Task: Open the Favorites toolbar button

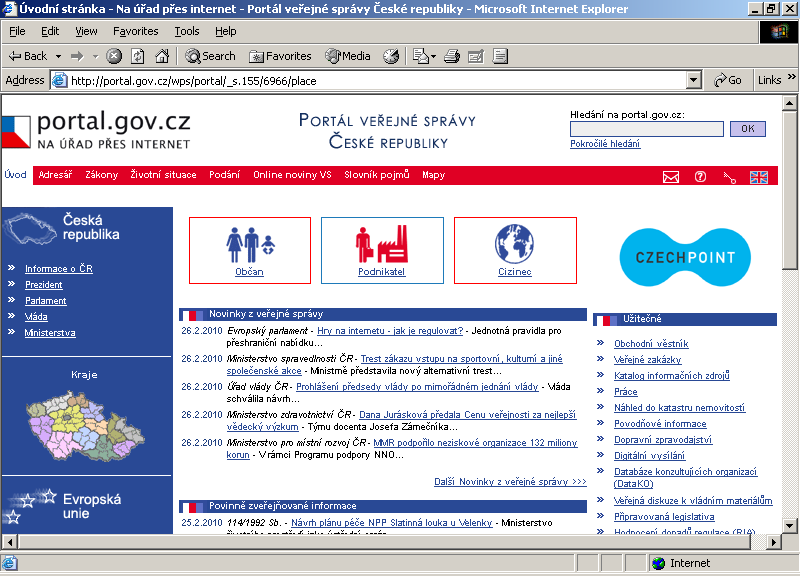Action: (280, 56)
